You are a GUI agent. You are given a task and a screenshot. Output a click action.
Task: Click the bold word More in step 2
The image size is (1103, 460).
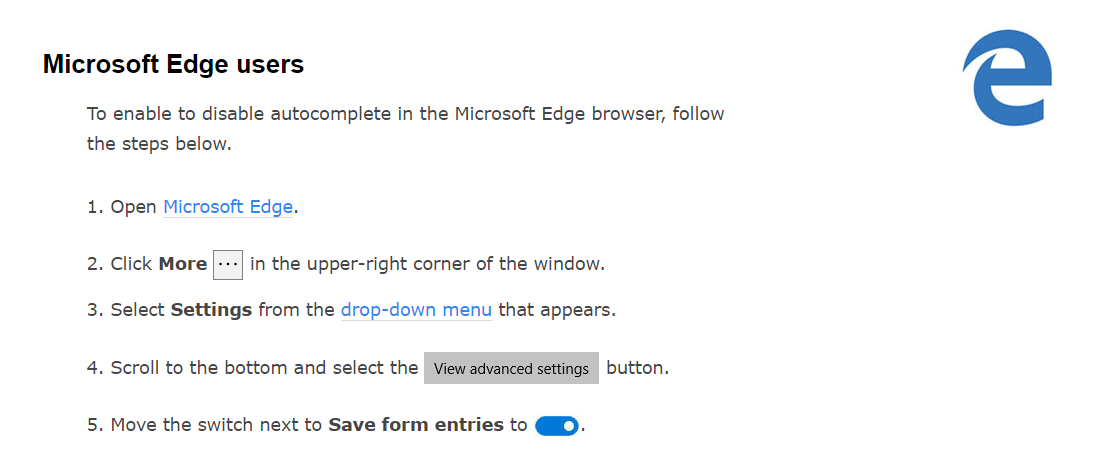183,265
